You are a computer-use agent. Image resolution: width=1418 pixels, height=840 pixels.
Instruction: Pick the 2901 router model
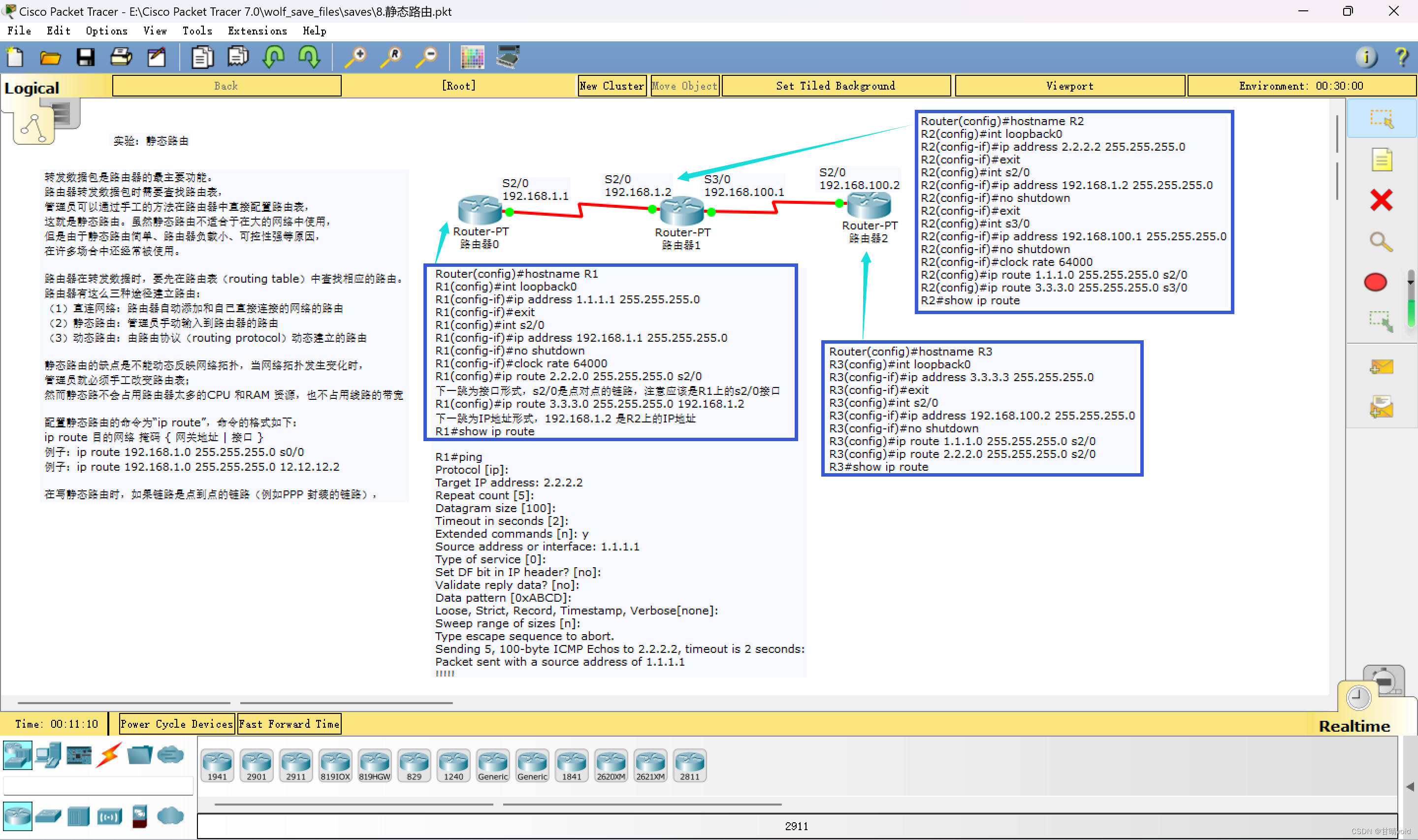pos(257,765)
